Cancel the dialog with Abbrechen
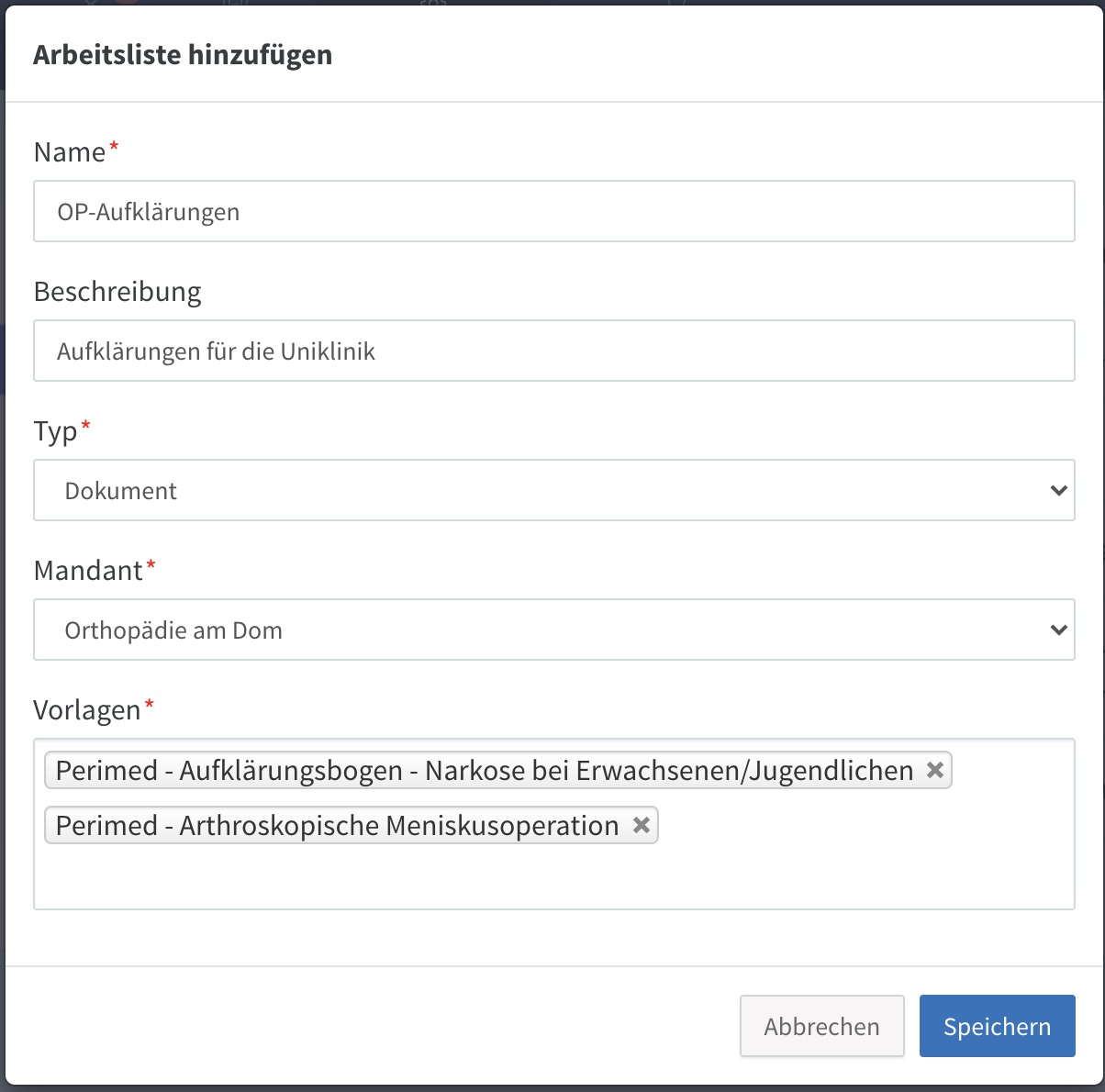1105x1092 pixels. pos(821,1026)
